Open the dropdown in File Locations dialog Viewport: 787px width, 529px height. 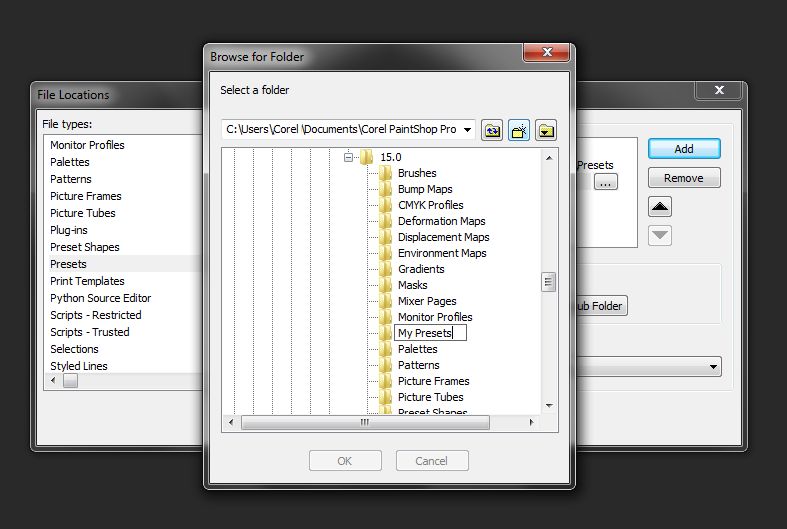[713, 367]
